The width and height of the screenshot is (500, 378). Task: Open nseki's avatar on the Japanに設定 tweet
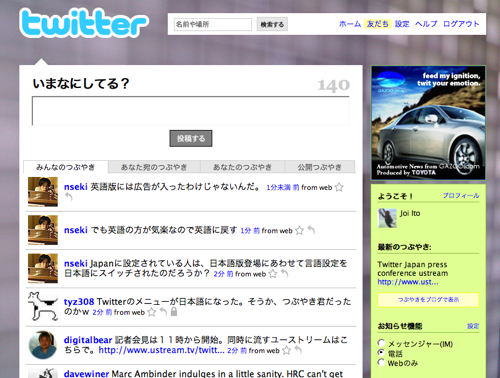point(43,268)
